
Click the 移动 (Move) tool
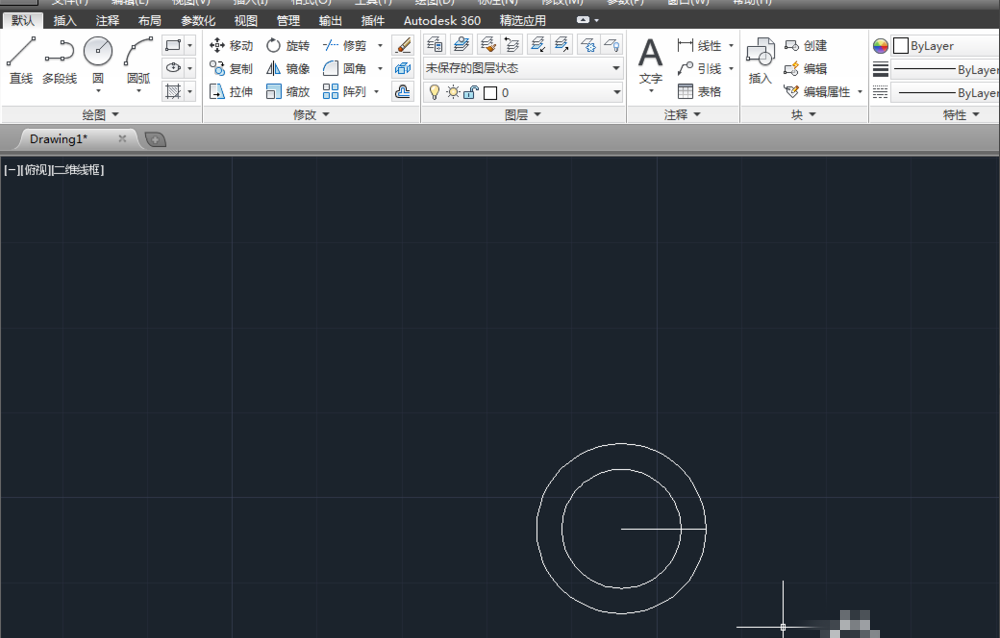[x=231, y=46]
